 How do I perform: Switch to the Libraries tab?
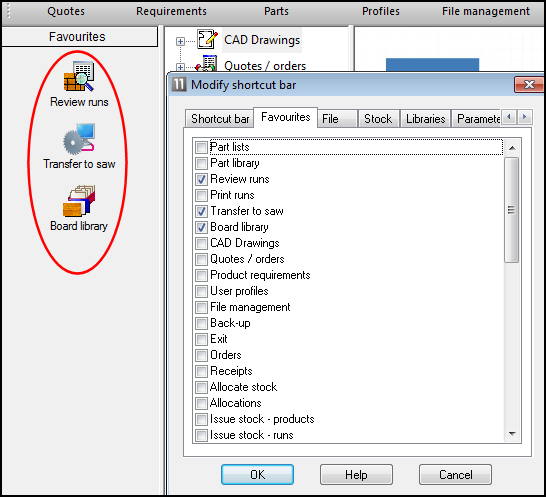(426, 119)
